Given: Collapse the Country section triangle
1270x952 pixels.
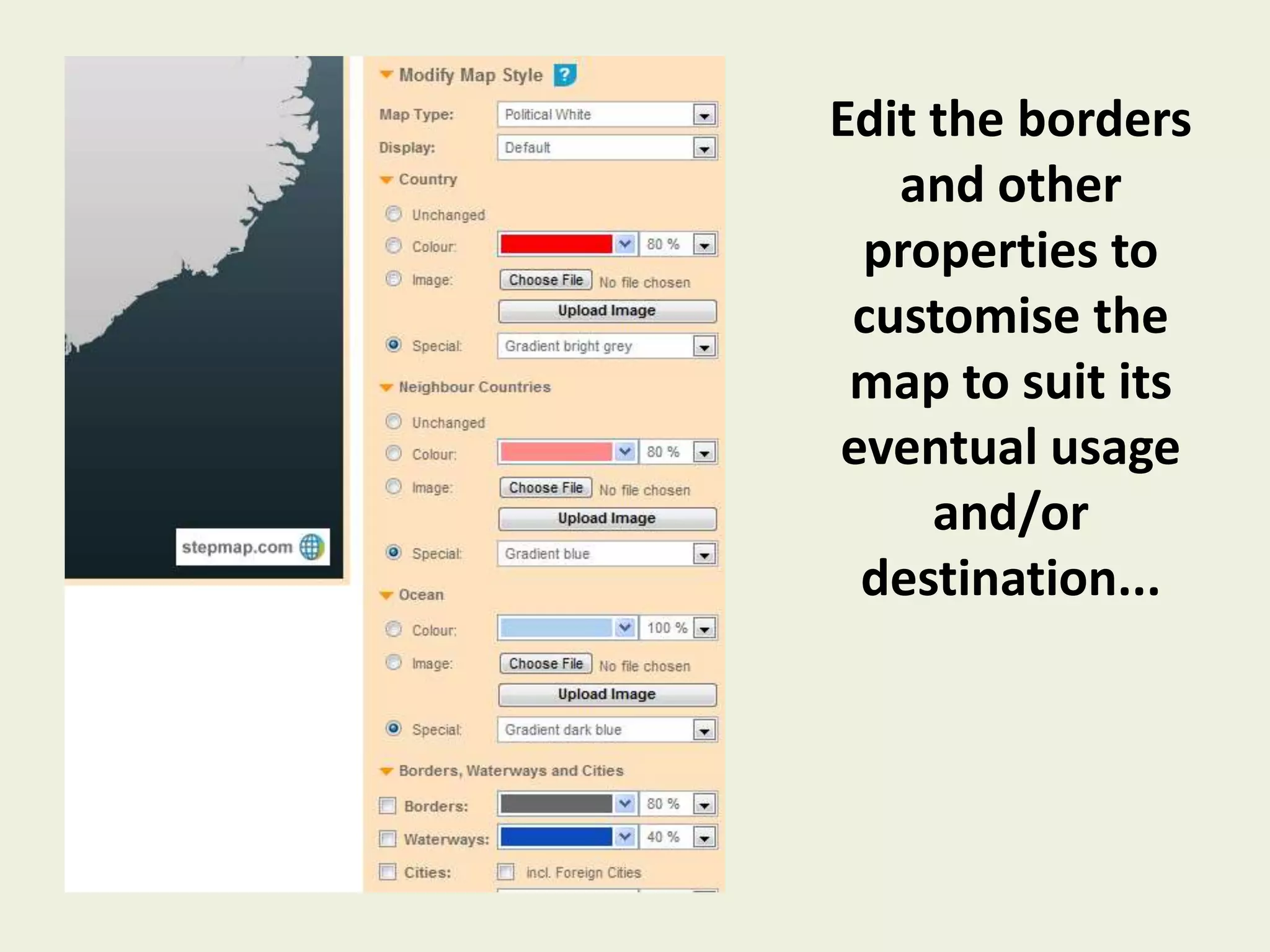Looking at the screenshot, I should click(x=386, y=180).
